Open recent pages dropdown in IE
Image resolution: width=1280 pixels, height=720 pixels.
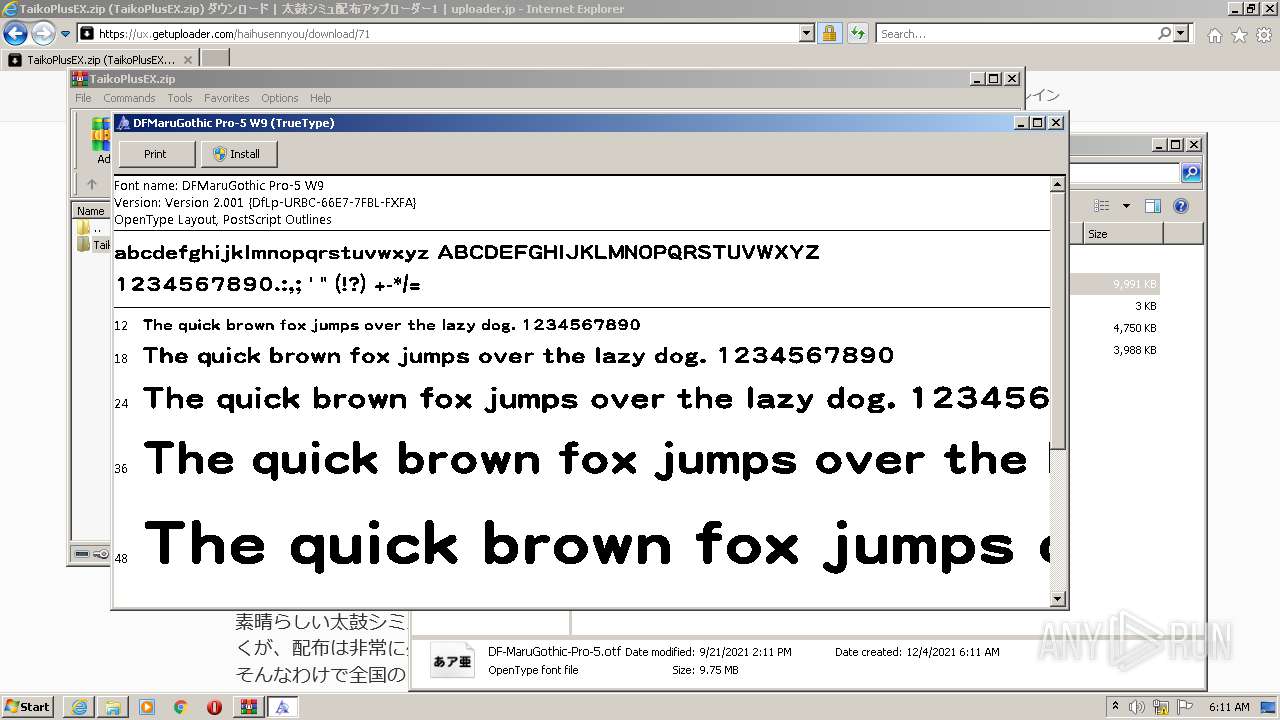tap(65, 34)
